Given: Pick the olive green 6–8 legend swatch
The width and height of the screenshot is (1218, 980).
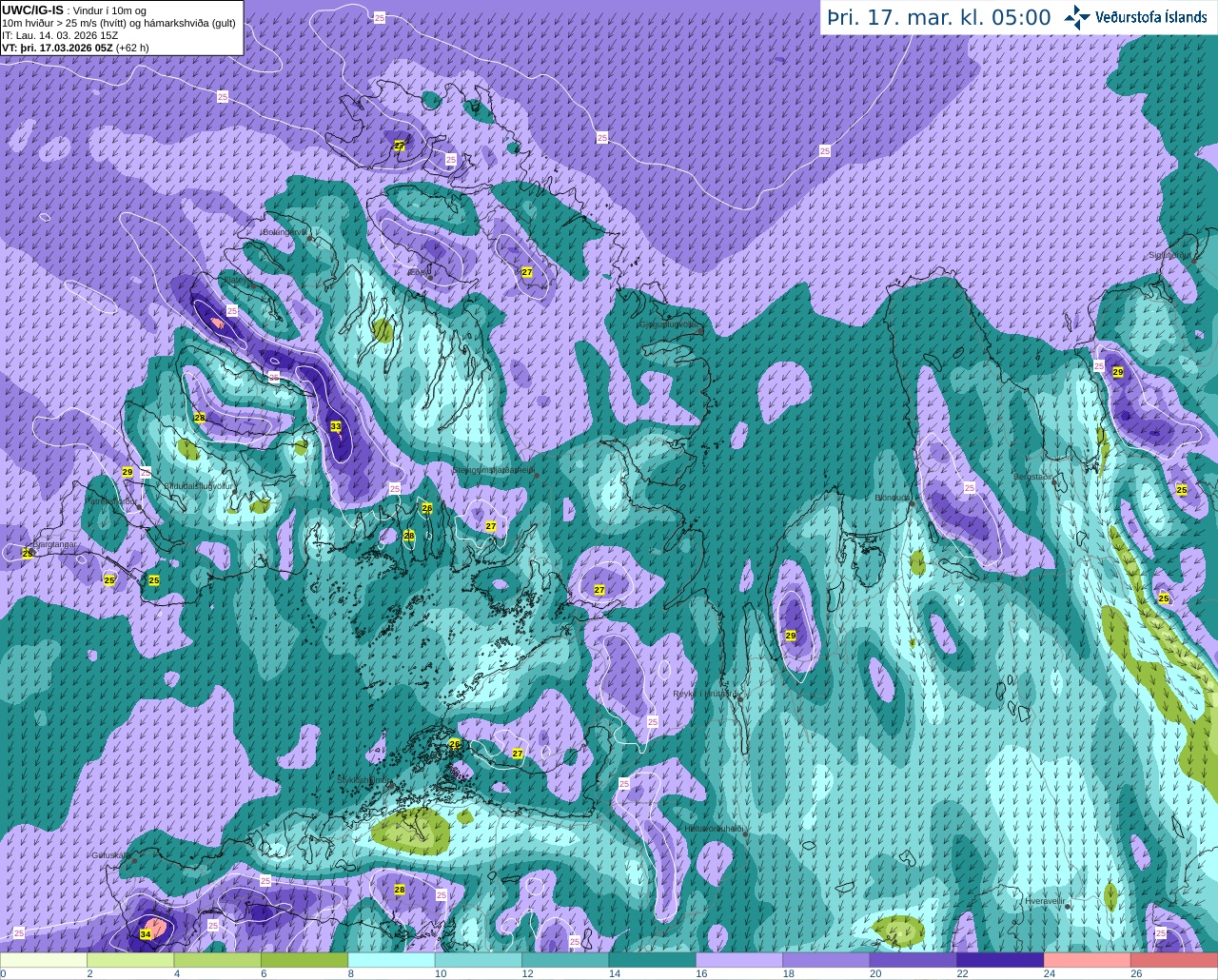Looking at the screenshot, I should click(x=304, y=960).
